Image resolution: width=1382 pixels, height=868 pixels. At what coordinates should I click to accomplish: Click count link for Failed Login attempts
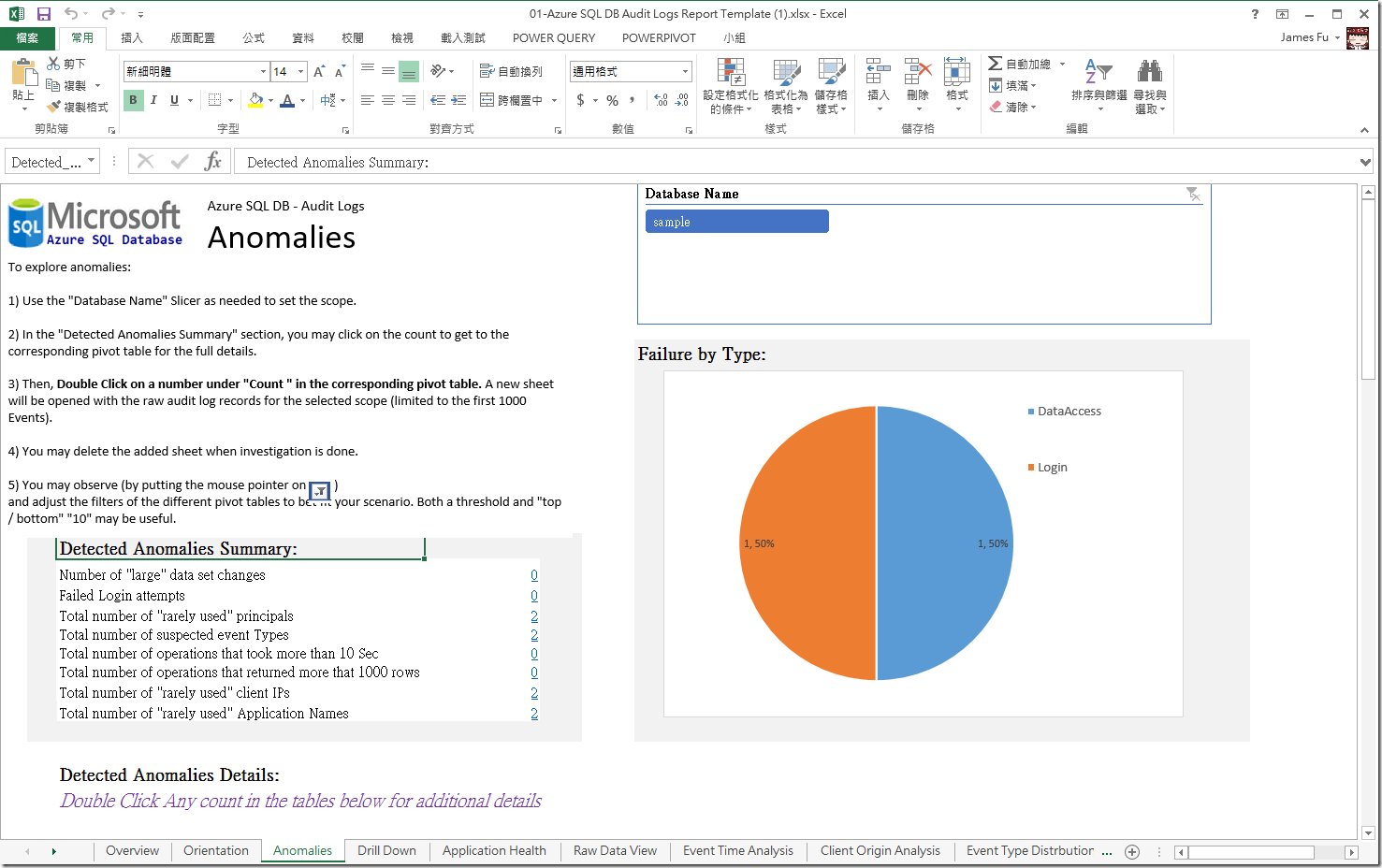534,596
